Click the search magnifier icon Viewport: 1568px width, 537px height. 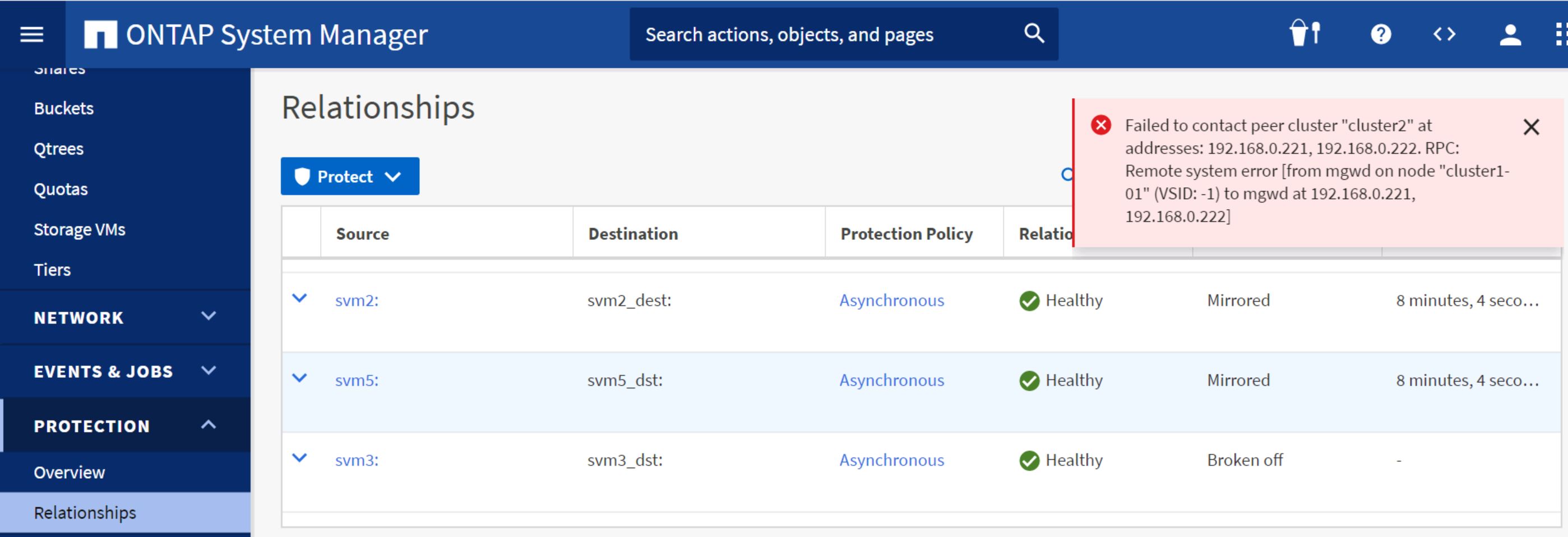1034,34
